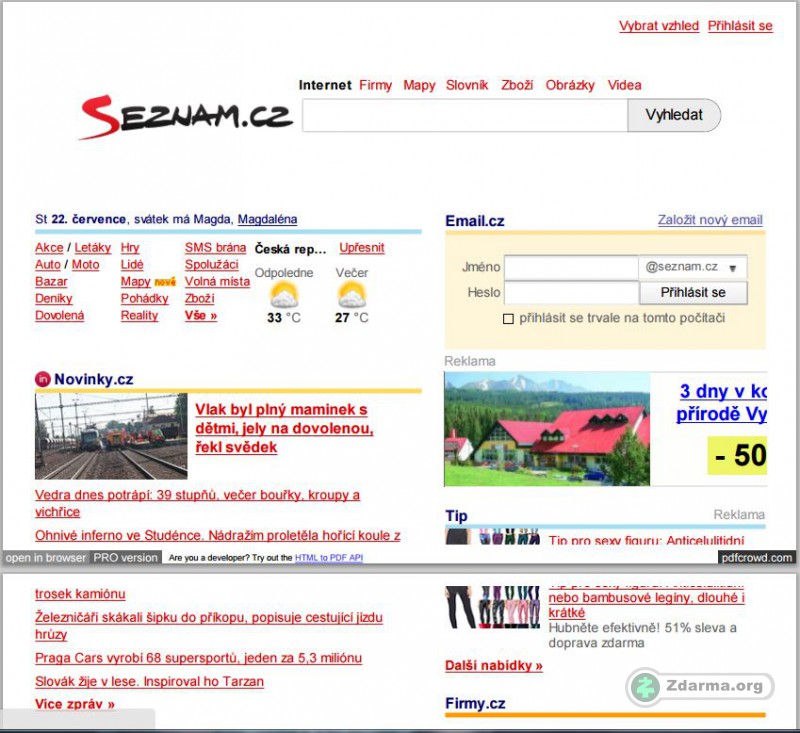Open the Dovolená link
This screenshot has width=800, height=733.
(59, 315)
